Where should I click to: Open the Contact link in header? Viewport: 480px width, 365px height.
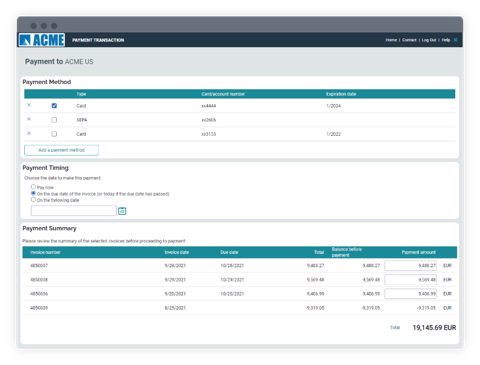[x=409, y=40]
